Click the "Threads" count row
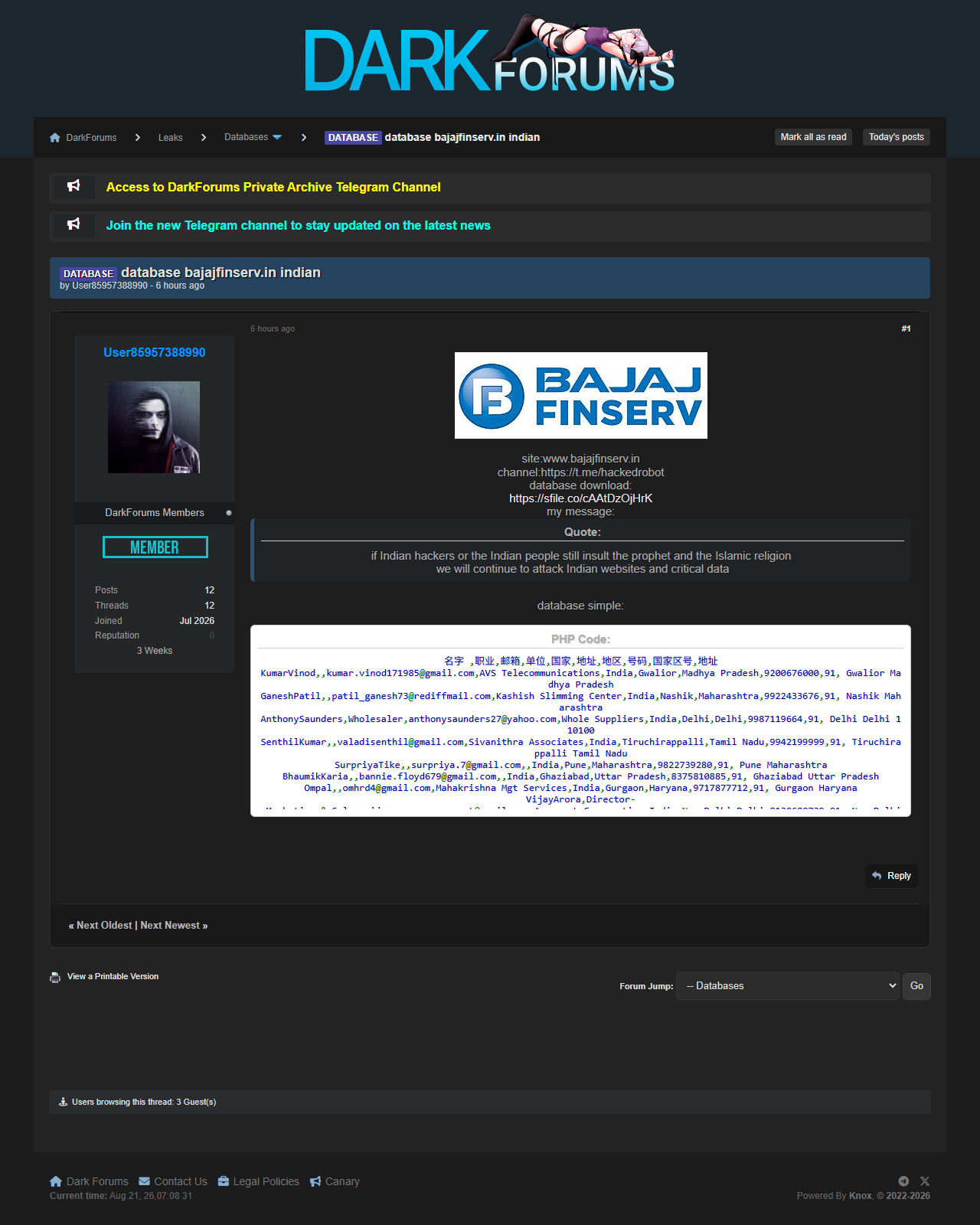Screen dimensions: 980x1225 coord(155,606)
